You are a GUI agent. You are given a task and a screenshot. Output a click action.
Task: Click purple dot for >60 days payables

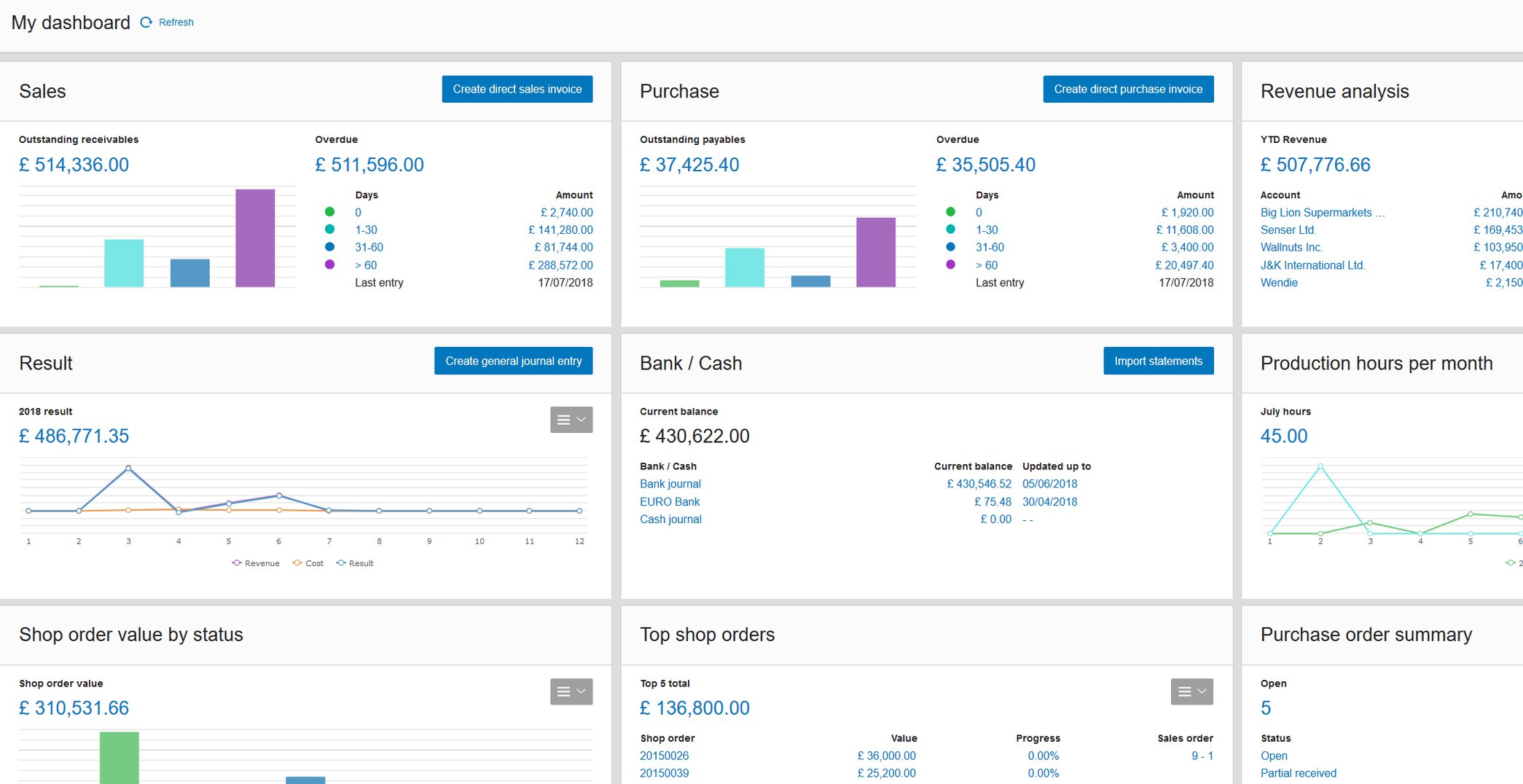[x=950, y=265]
